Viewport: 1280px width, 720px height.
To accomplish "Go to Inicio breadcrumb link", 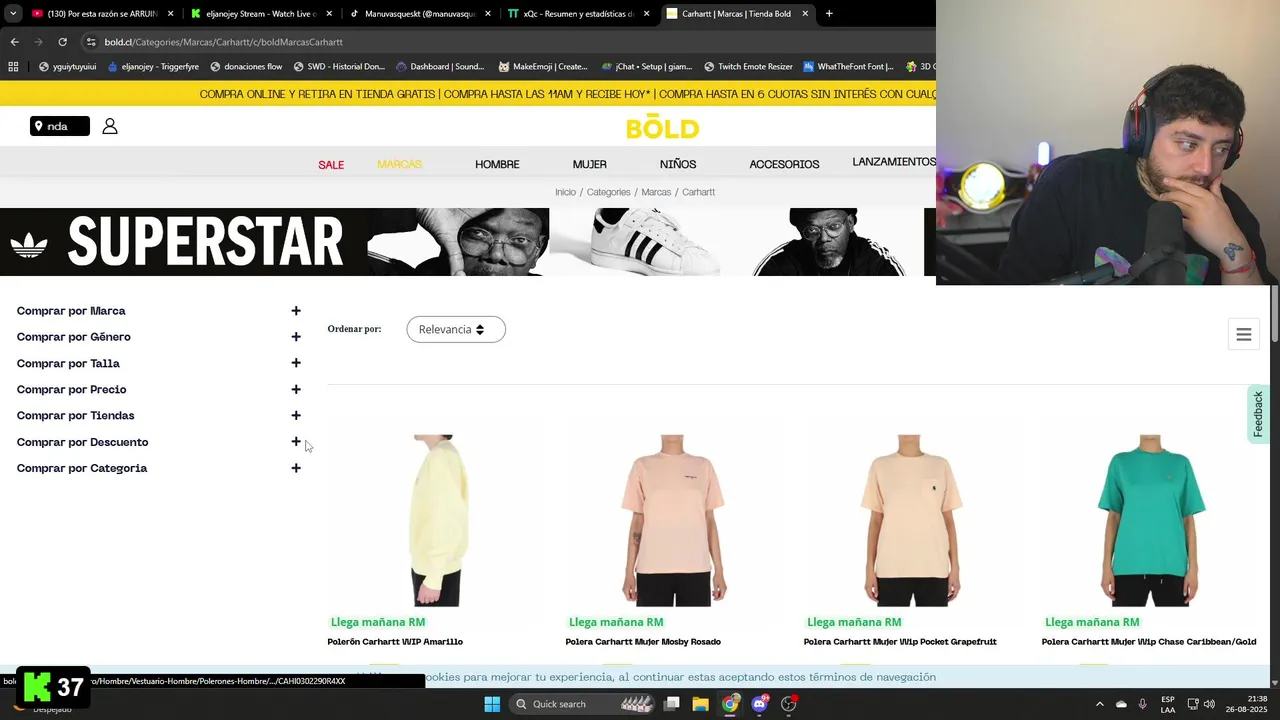I will click(x=565, y=192).
